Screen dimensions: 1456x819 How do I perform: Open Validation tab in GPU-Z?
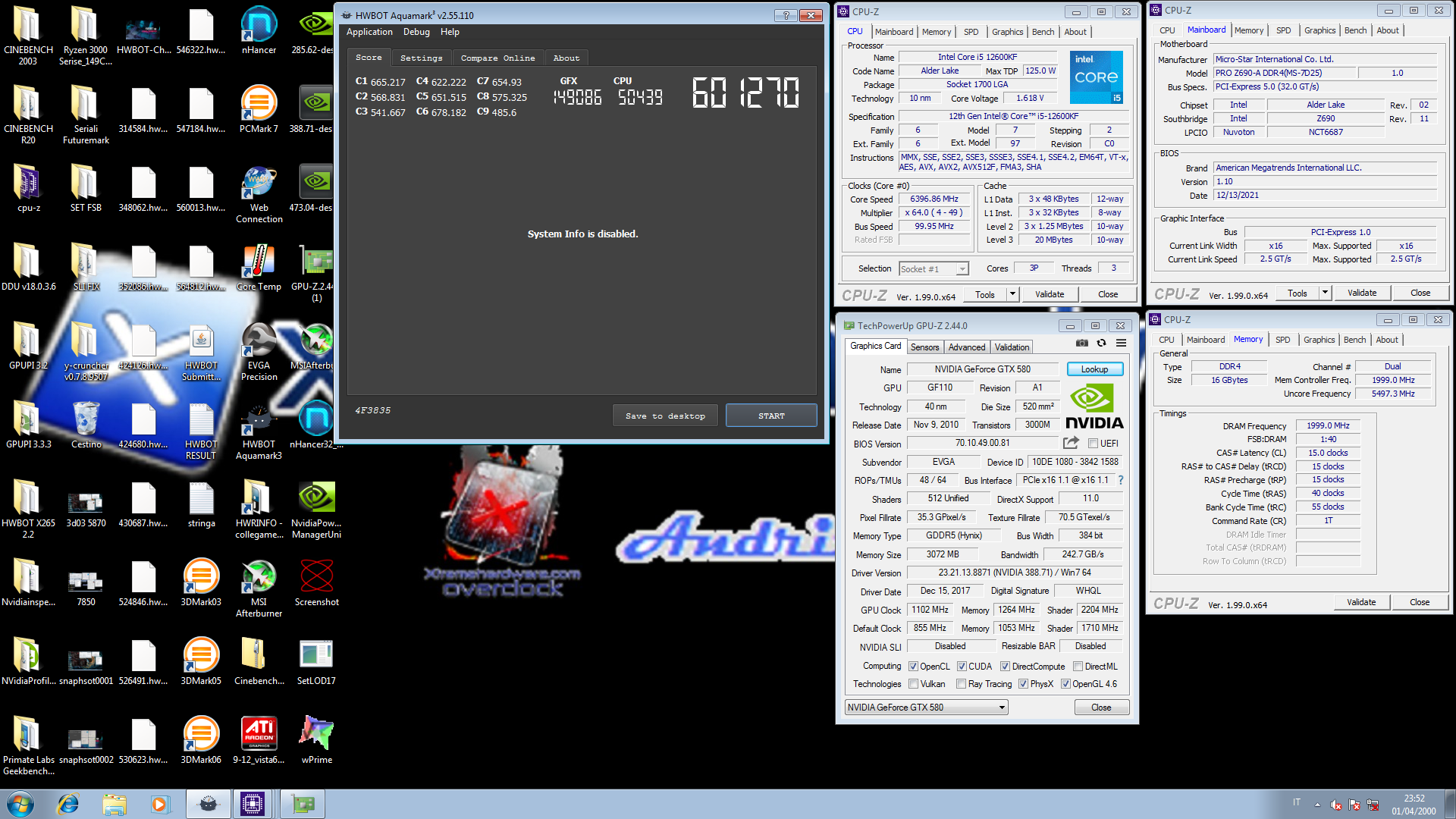(x=1012, y=347)
